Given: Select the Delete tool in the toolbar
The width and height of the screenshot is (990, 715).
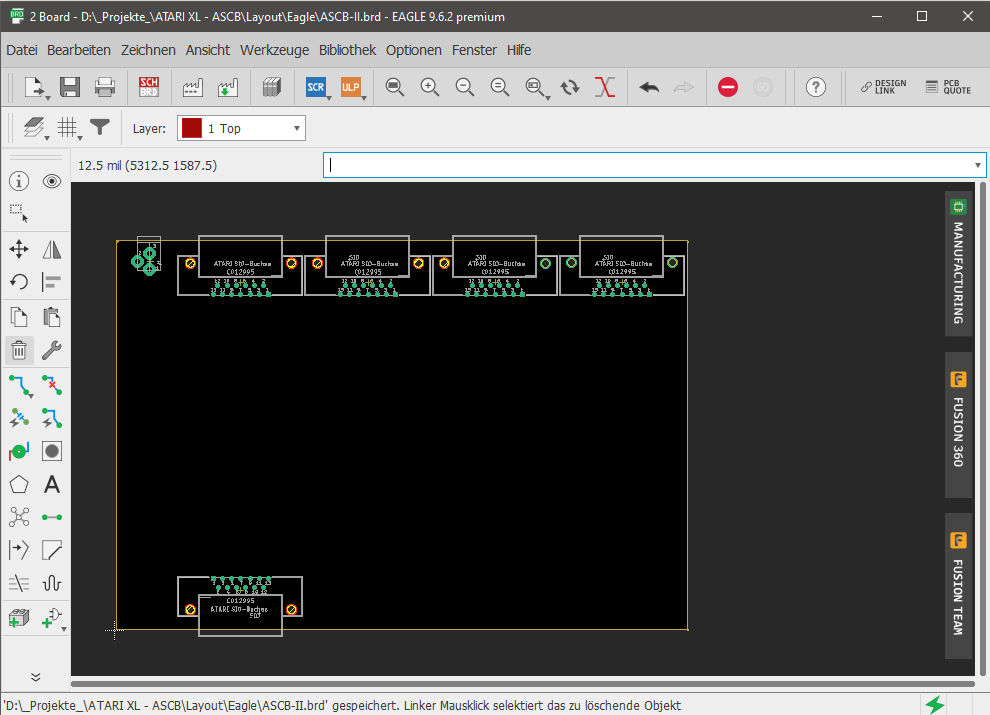Looking at the screenshot, I should (18, 350).
